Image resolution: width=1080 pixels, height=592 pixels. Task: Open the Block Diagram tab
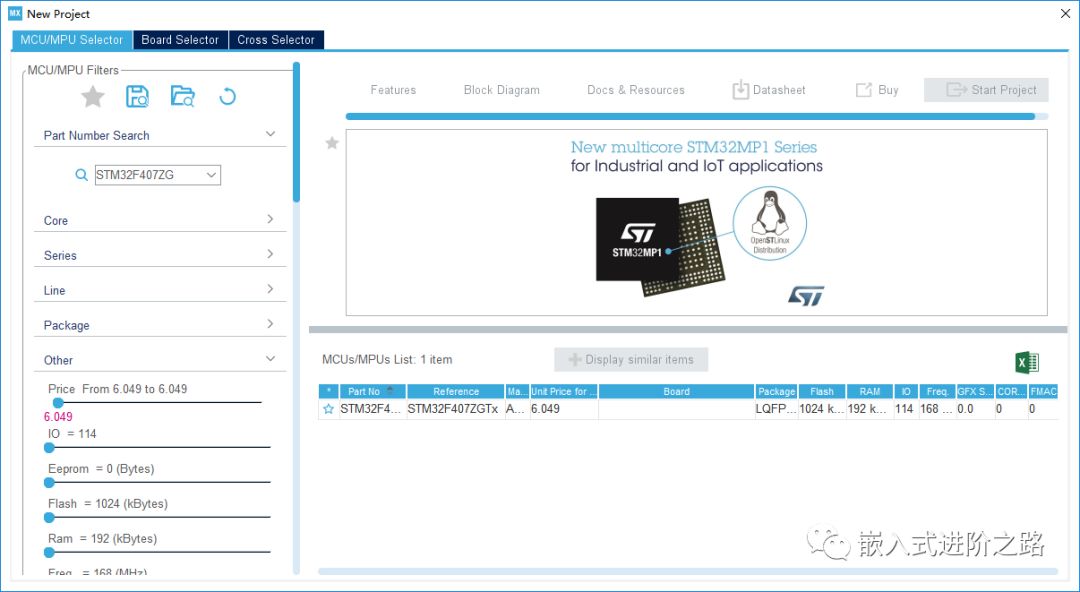click(501, 90)
